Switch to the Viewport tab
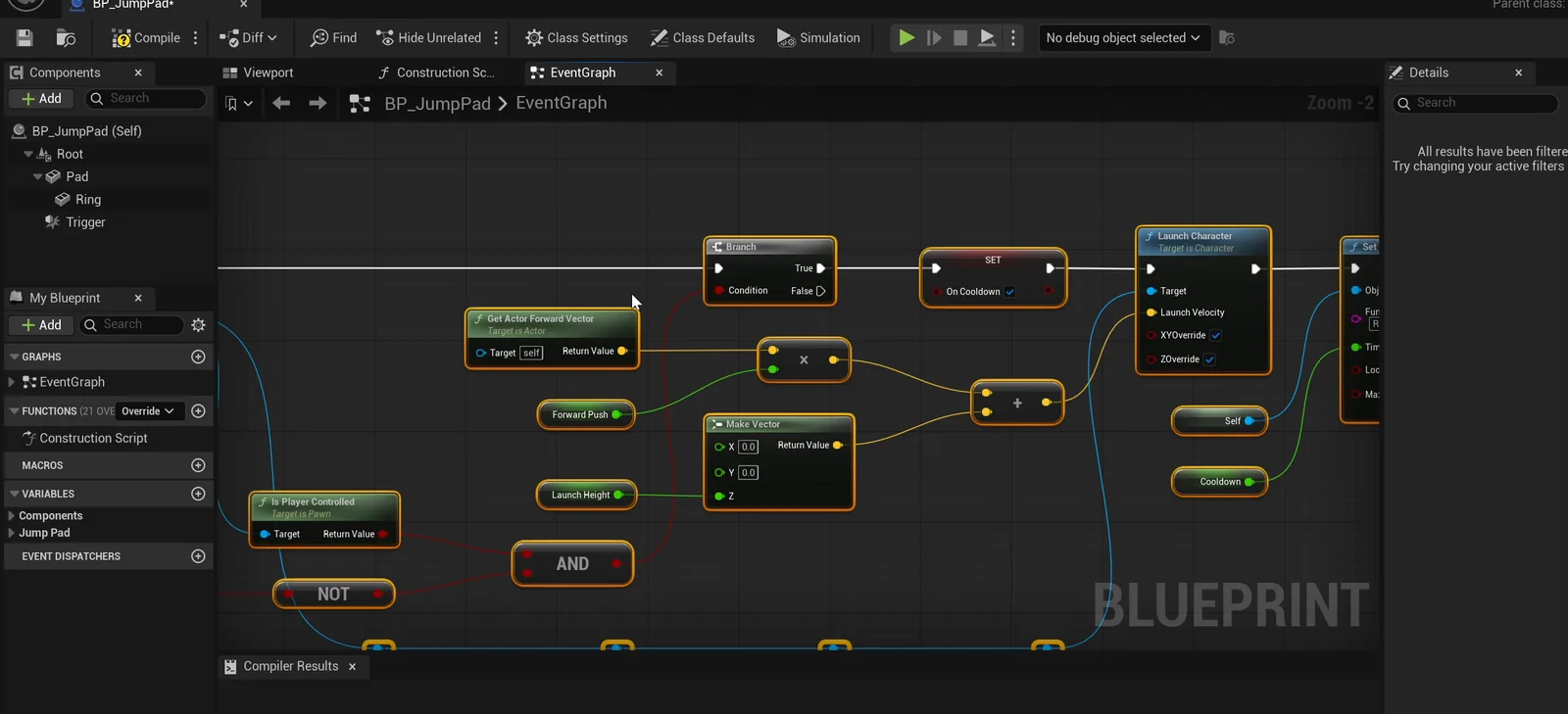1568x714 pixels. tap(259, 72)
